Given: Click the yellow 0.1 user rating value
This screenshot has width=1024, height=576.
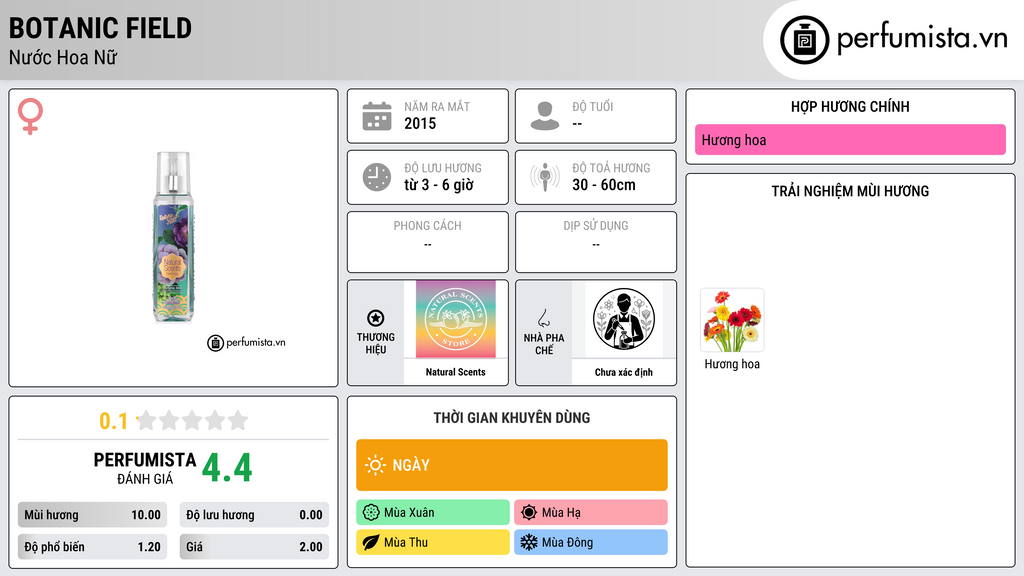Looking at the screenshot, I should click(x=114, y=421).
